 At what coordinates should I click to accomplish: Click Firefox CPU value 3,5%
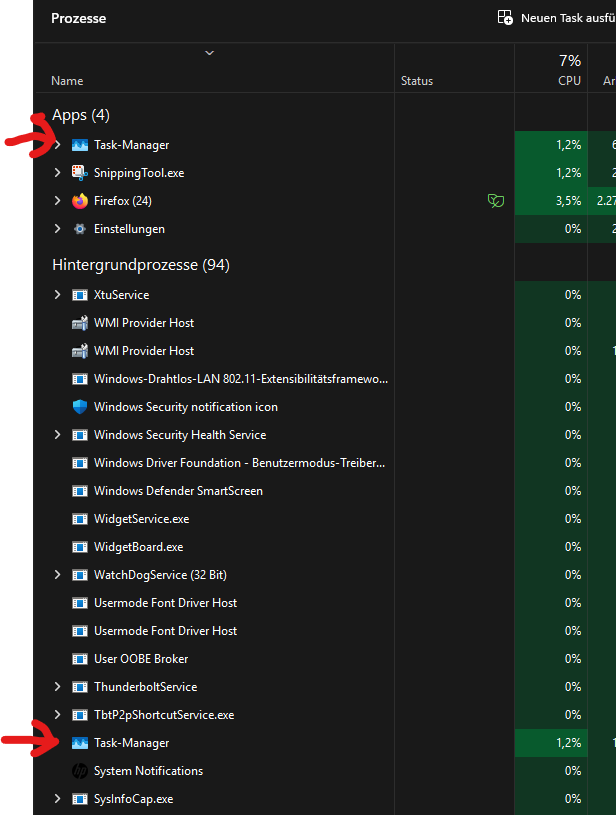coord(569,201)
